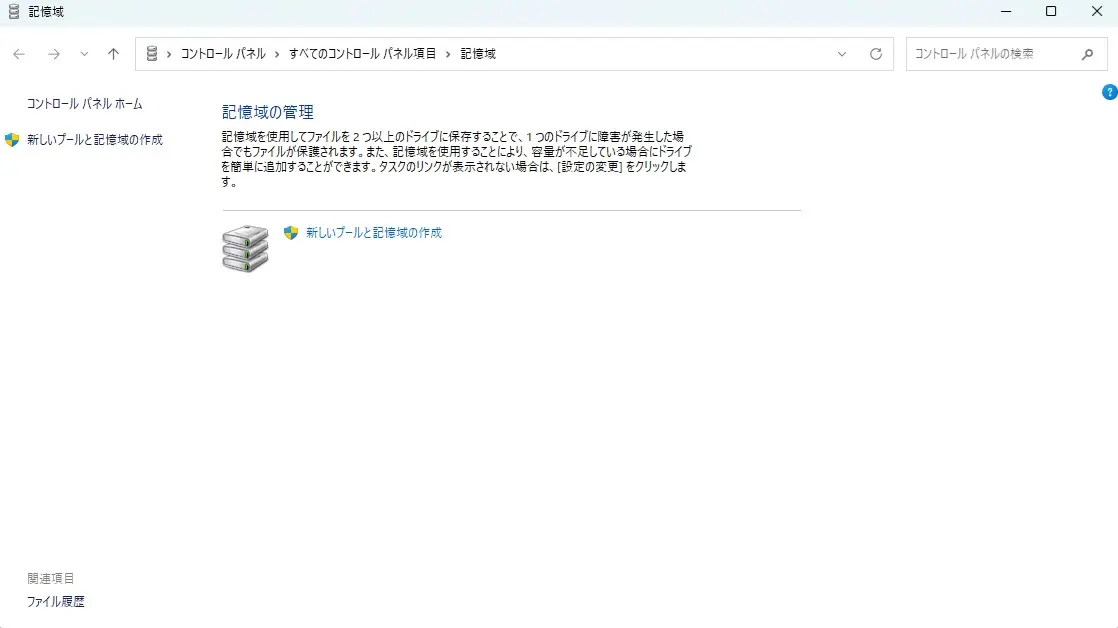Click shield icon beside sidebar 新しいプールと記憶域の作成
This screenshot has width=1118, height=628.
(x=11, y=140)
